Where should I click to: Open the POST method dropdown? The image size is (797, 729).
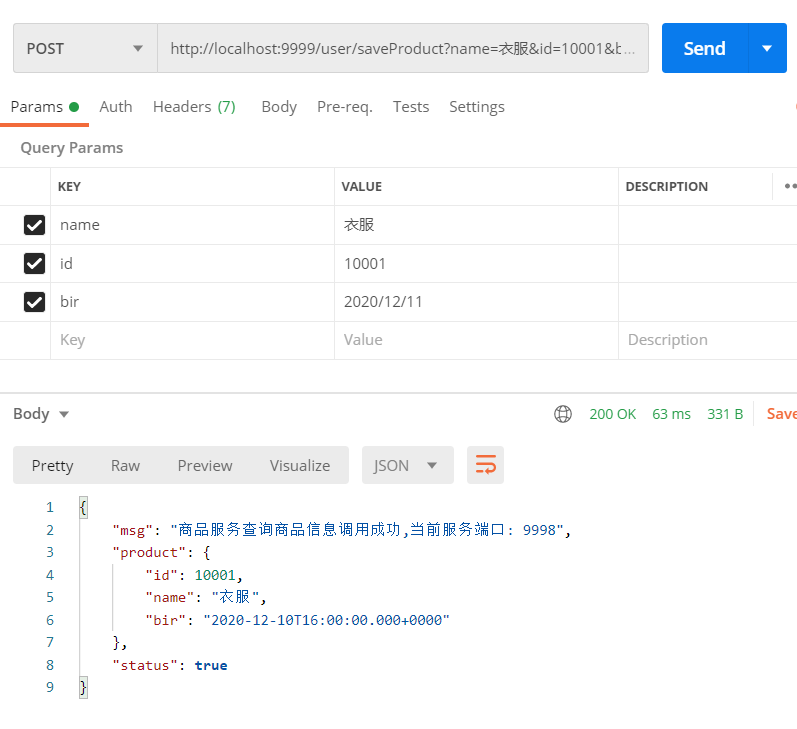85,48
